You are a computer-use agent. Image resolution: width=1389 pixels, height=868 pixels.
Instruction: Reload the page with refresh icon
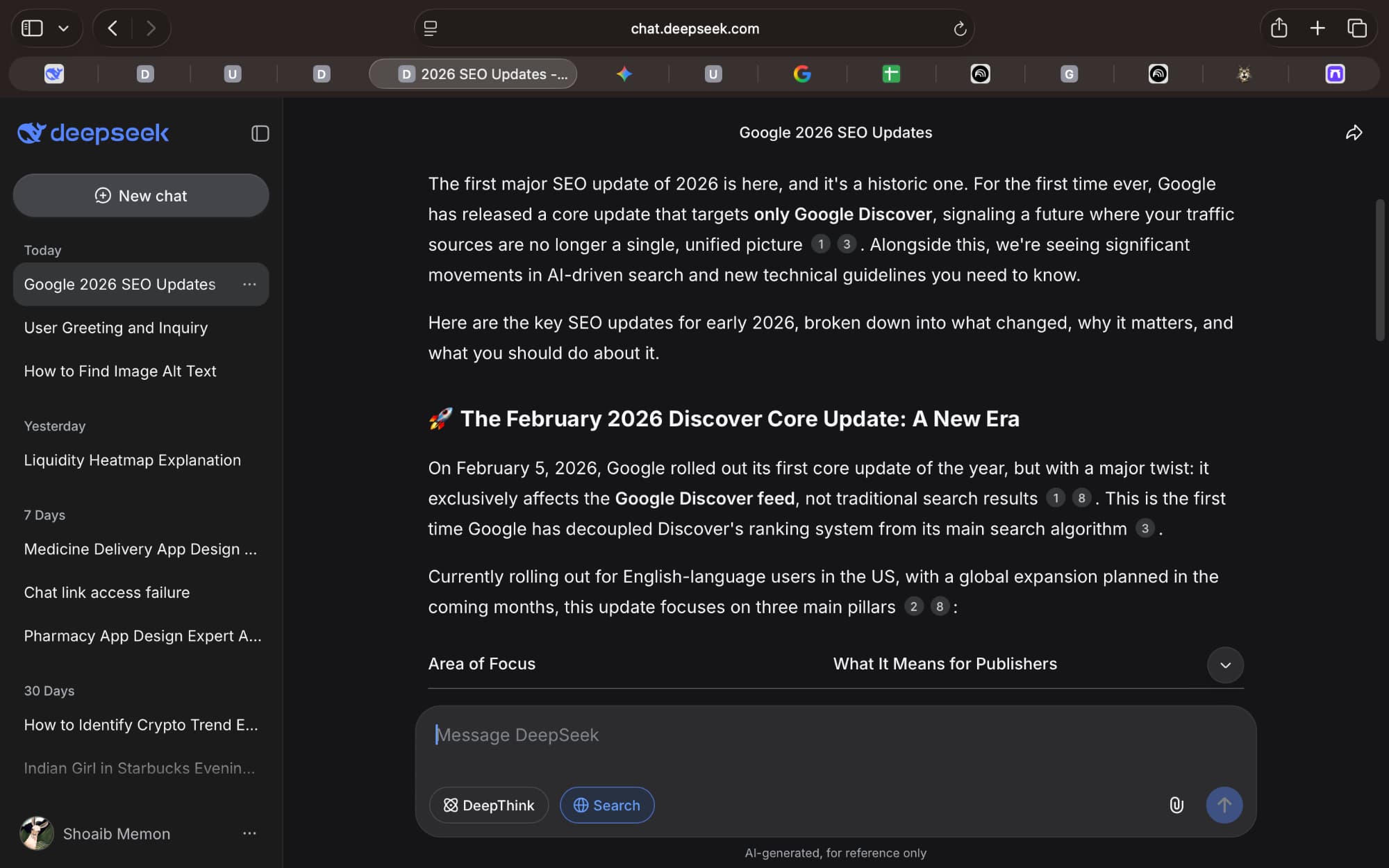(x=960, y=28)
